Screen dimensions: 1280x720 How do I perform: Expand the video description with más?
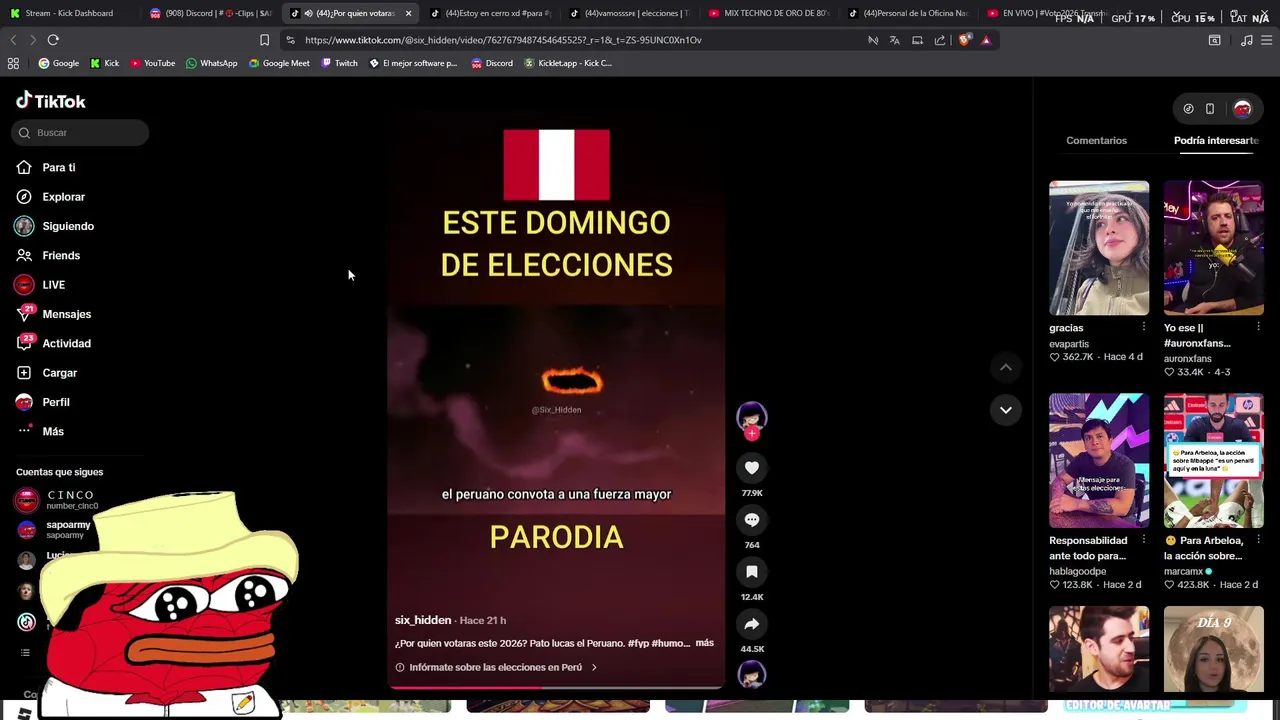(x=705, y=643)
